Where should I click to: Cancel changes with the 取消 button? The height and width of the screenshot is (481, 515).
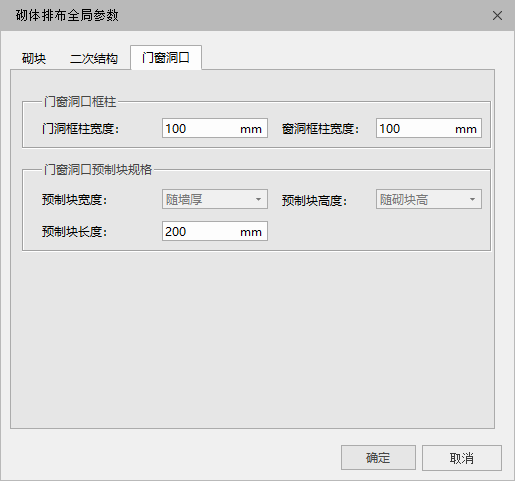pyautogui.click(x=462, y=458)
